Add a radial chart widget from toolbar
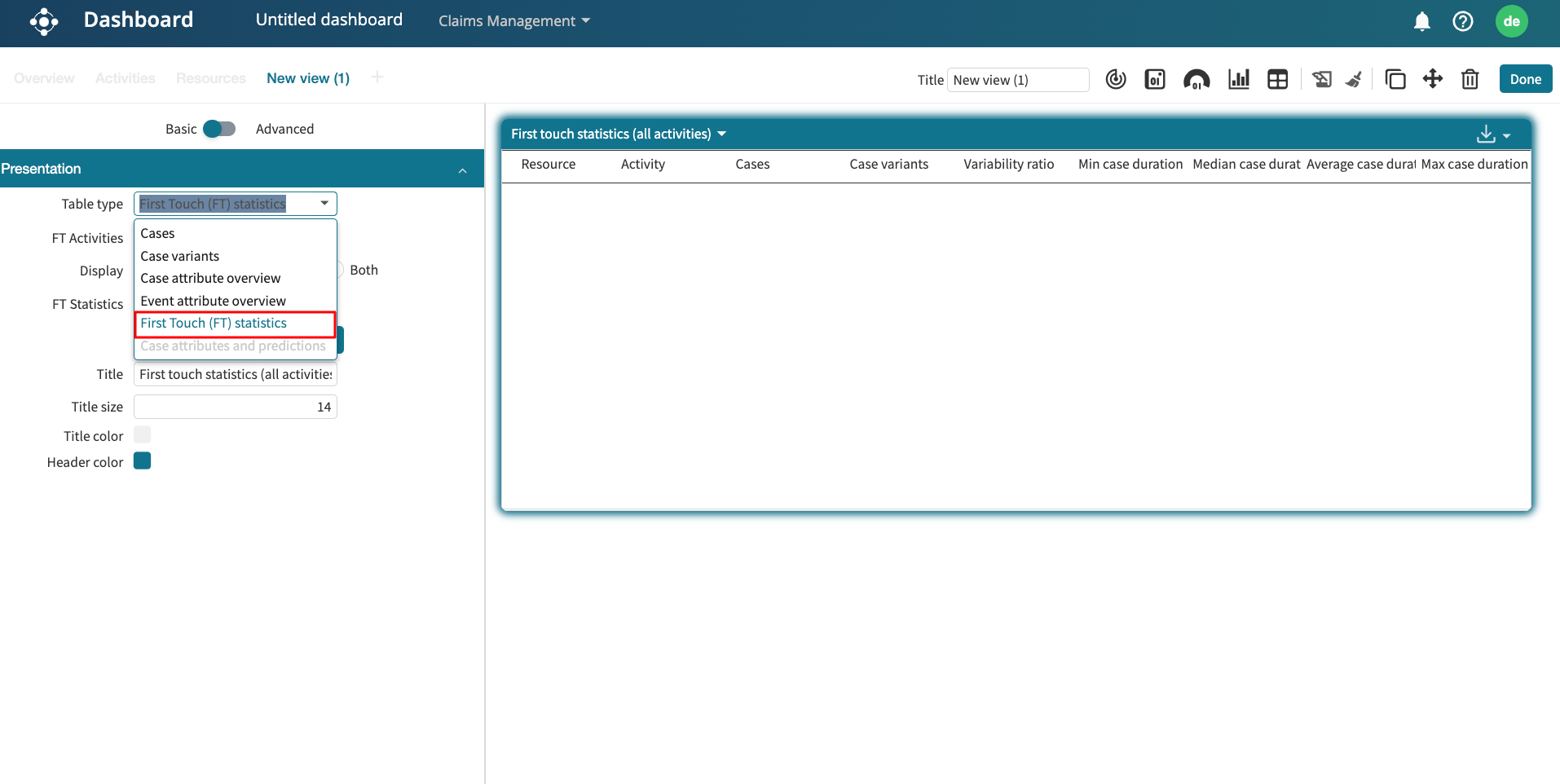Viewport: 1560px width, 784px height. coord(1116,79)
